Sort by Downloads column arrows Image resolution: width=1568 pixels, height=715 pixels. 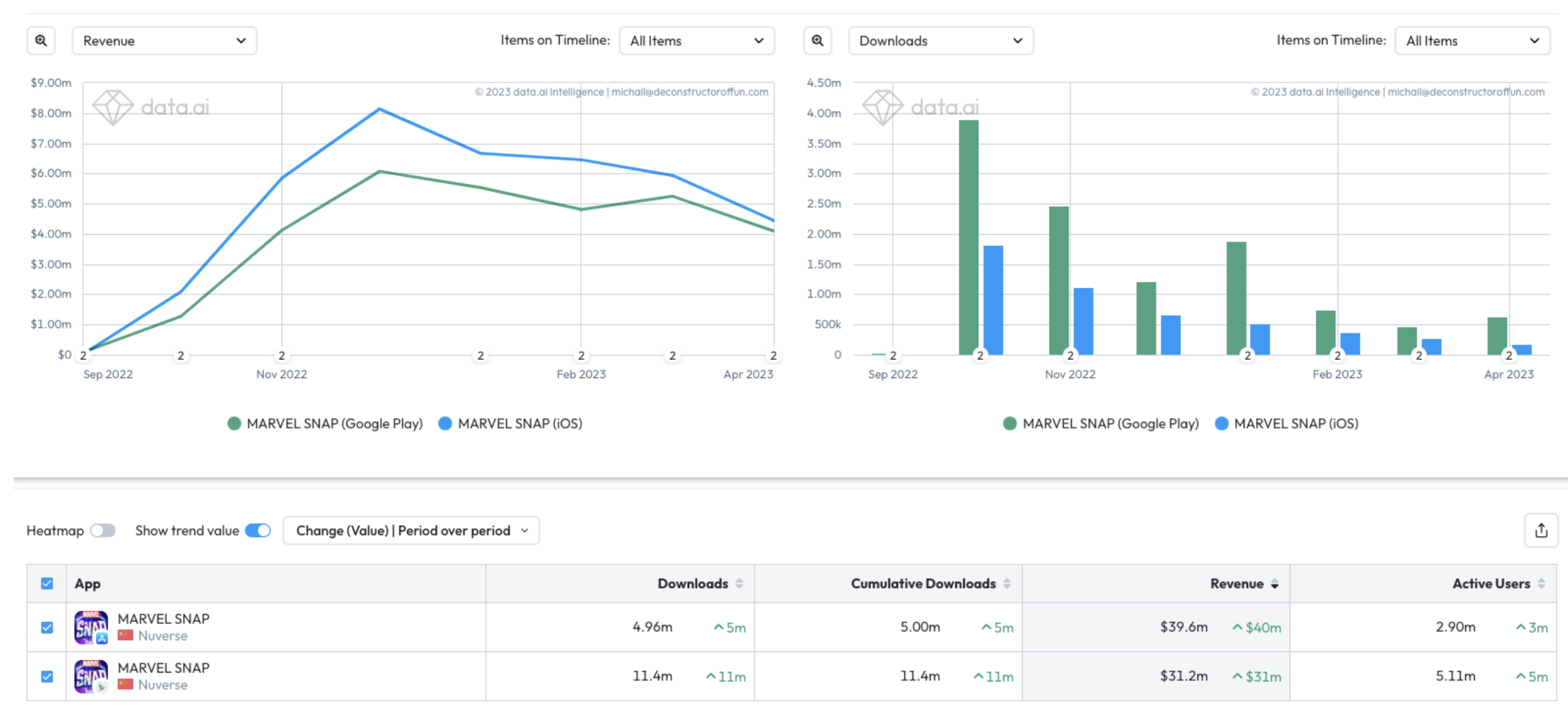[x=739, y=584]
